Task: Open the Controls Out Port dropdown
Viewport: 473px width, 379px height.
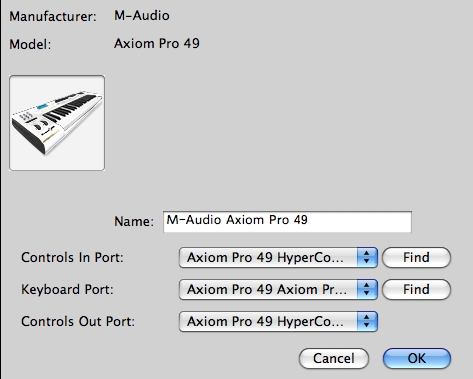Action: coord(278,321)
